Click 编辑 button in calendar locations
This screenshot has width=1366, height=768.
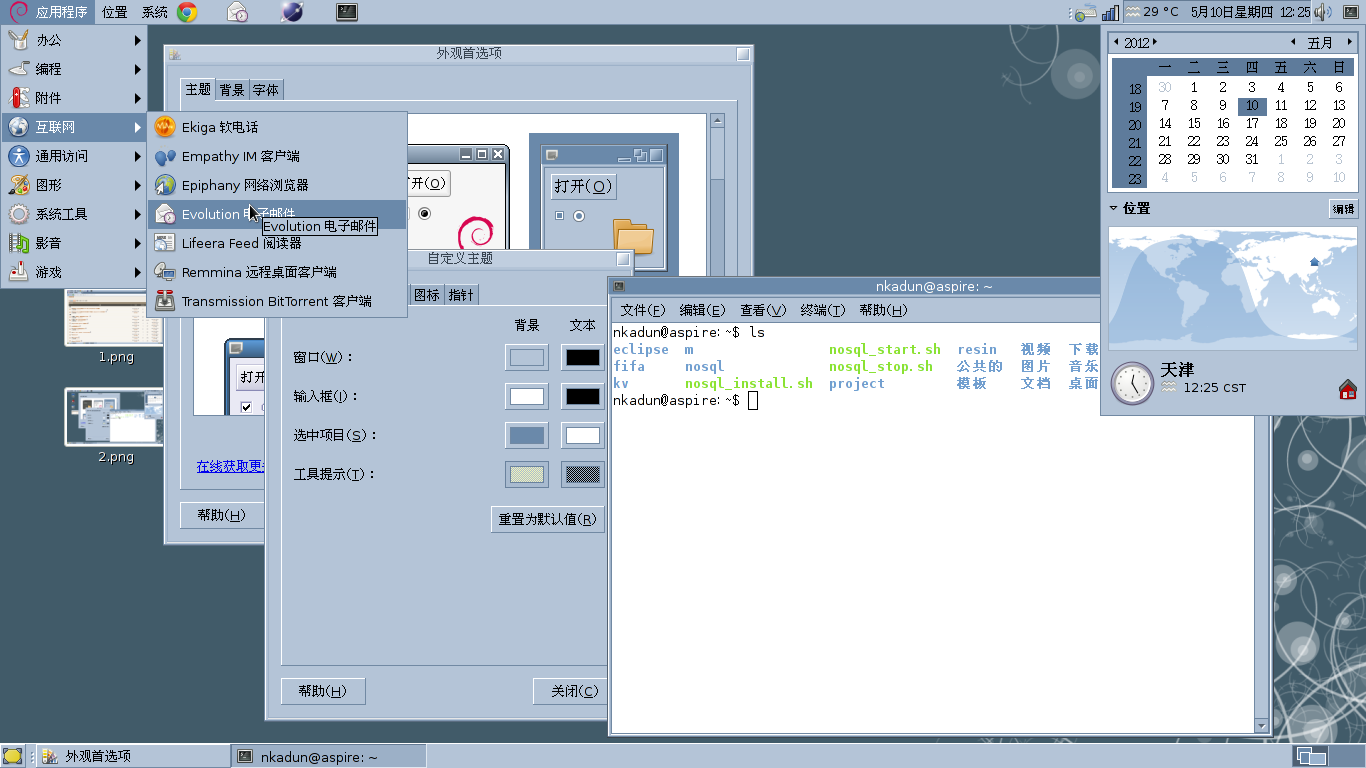1344,209
